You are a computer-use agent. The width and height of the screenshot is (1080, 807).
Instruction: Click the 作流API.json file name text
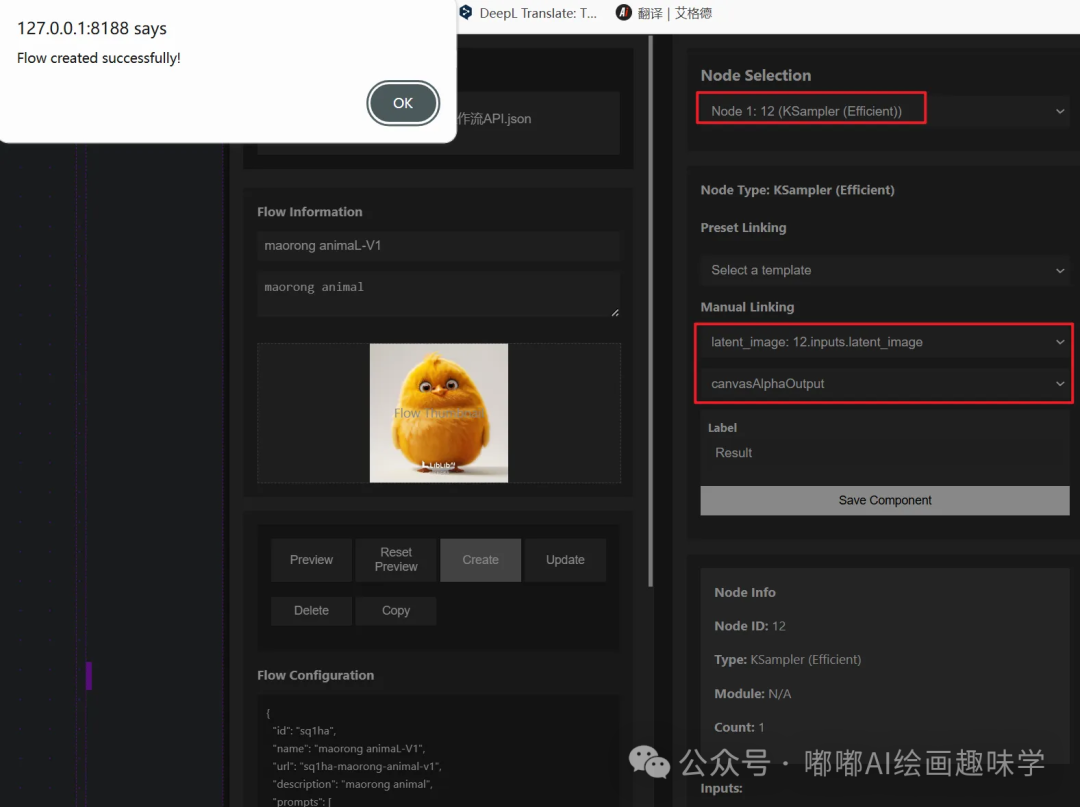494,118
